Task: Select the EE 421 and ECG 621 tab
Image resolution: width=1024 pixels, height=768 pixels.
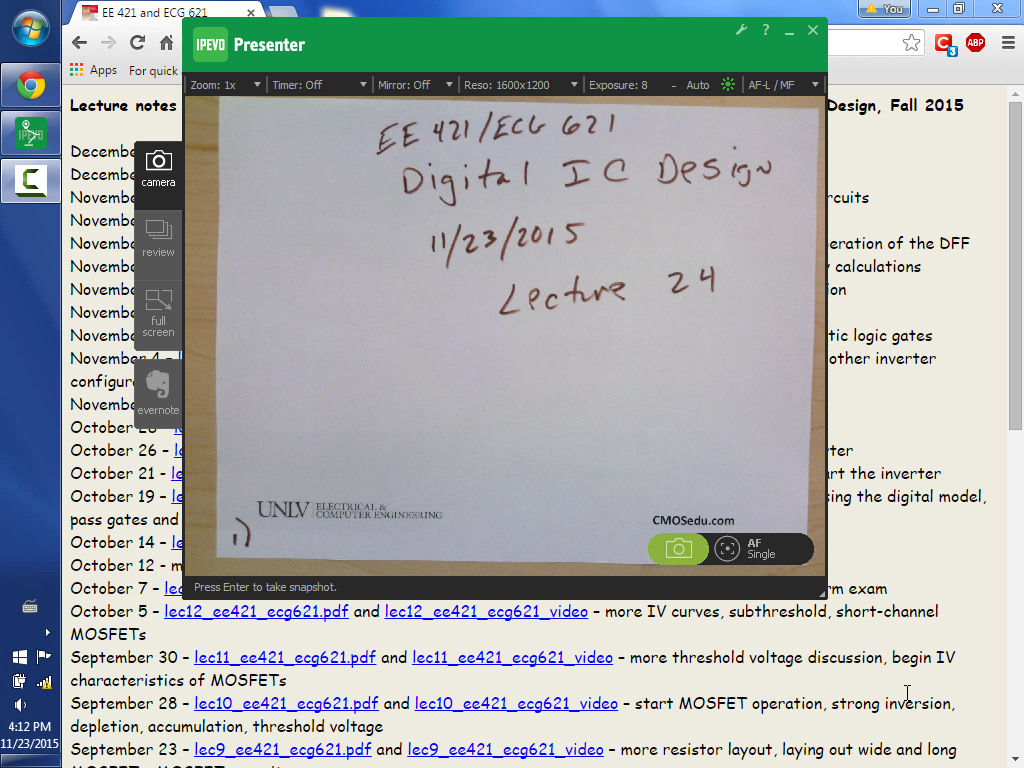Action: 163,12
